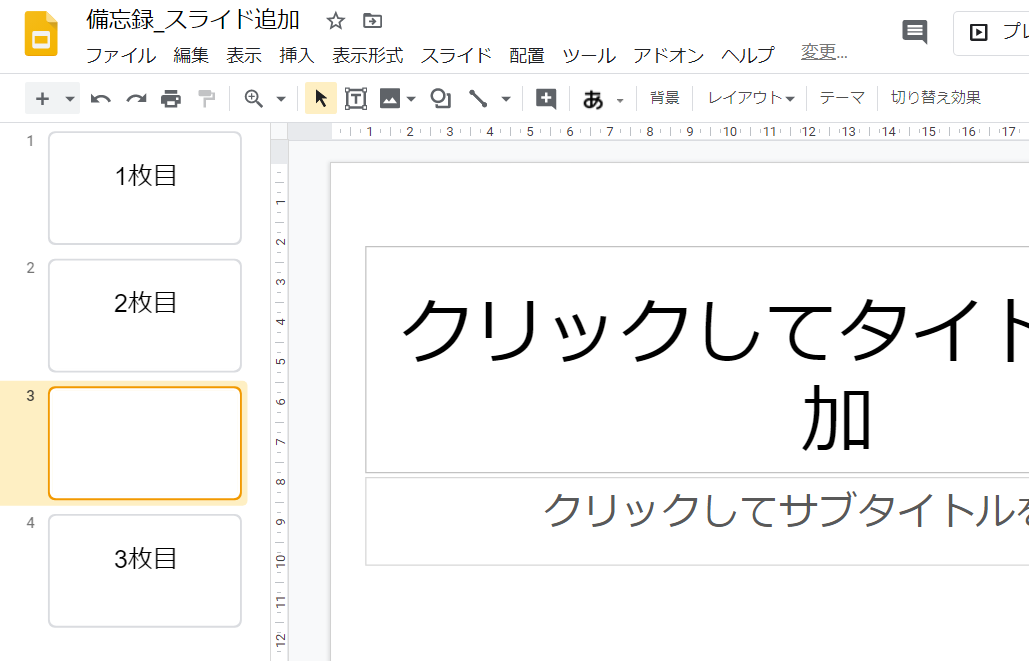Expand the line type dropdown arrow
Viewport: 1029px width, 661px height.
[506, 100]
